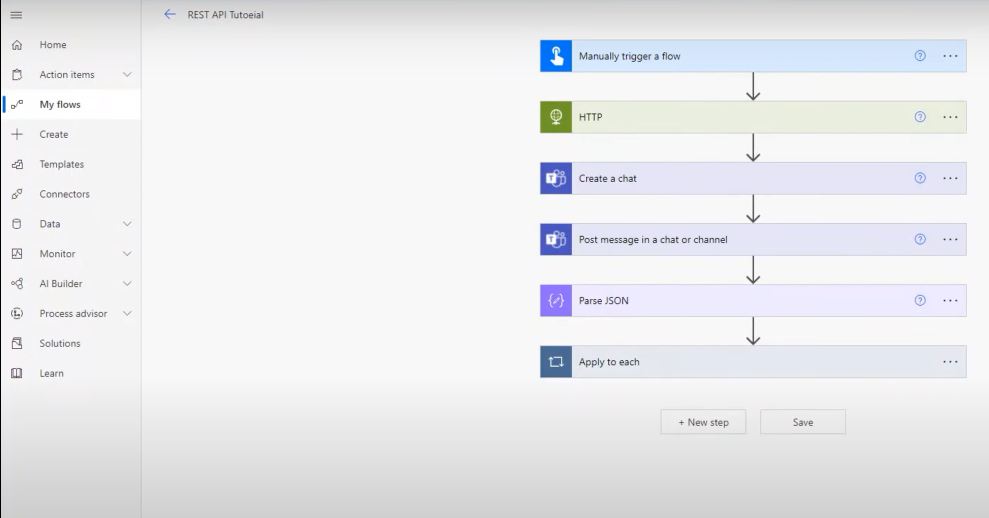Click the Teams icon on Post message step
The image size is (989, 518).
556,239
